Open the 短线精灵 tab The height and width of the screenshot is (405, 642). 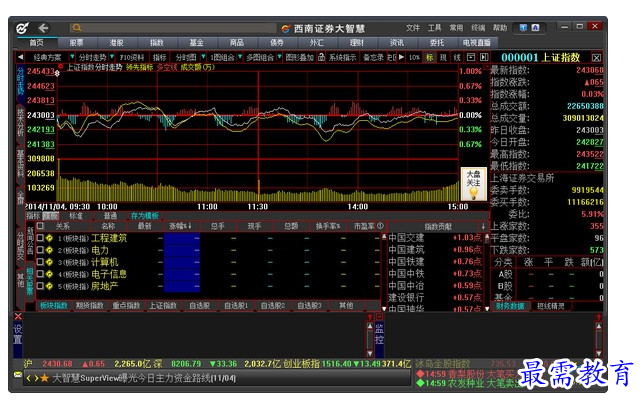551,306
